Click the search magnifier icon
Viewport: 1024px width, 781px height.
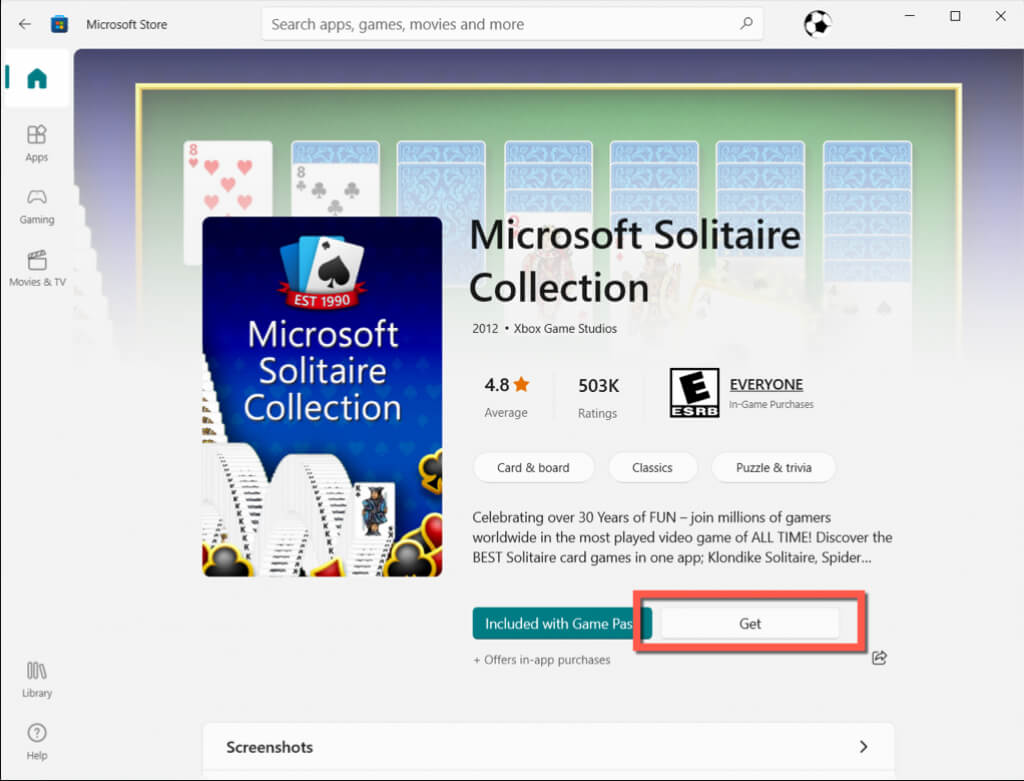pyautogui.click(x=746, y=24)
